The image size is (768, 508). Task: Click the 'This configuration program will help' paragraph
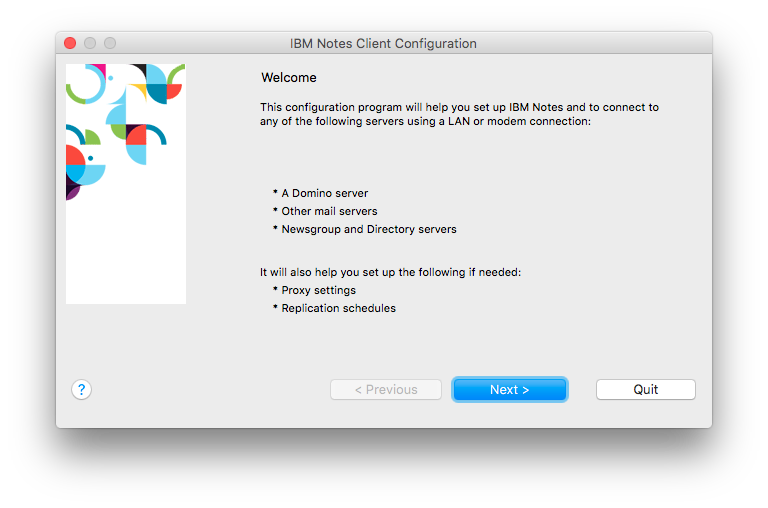click(x=459, y=114)
